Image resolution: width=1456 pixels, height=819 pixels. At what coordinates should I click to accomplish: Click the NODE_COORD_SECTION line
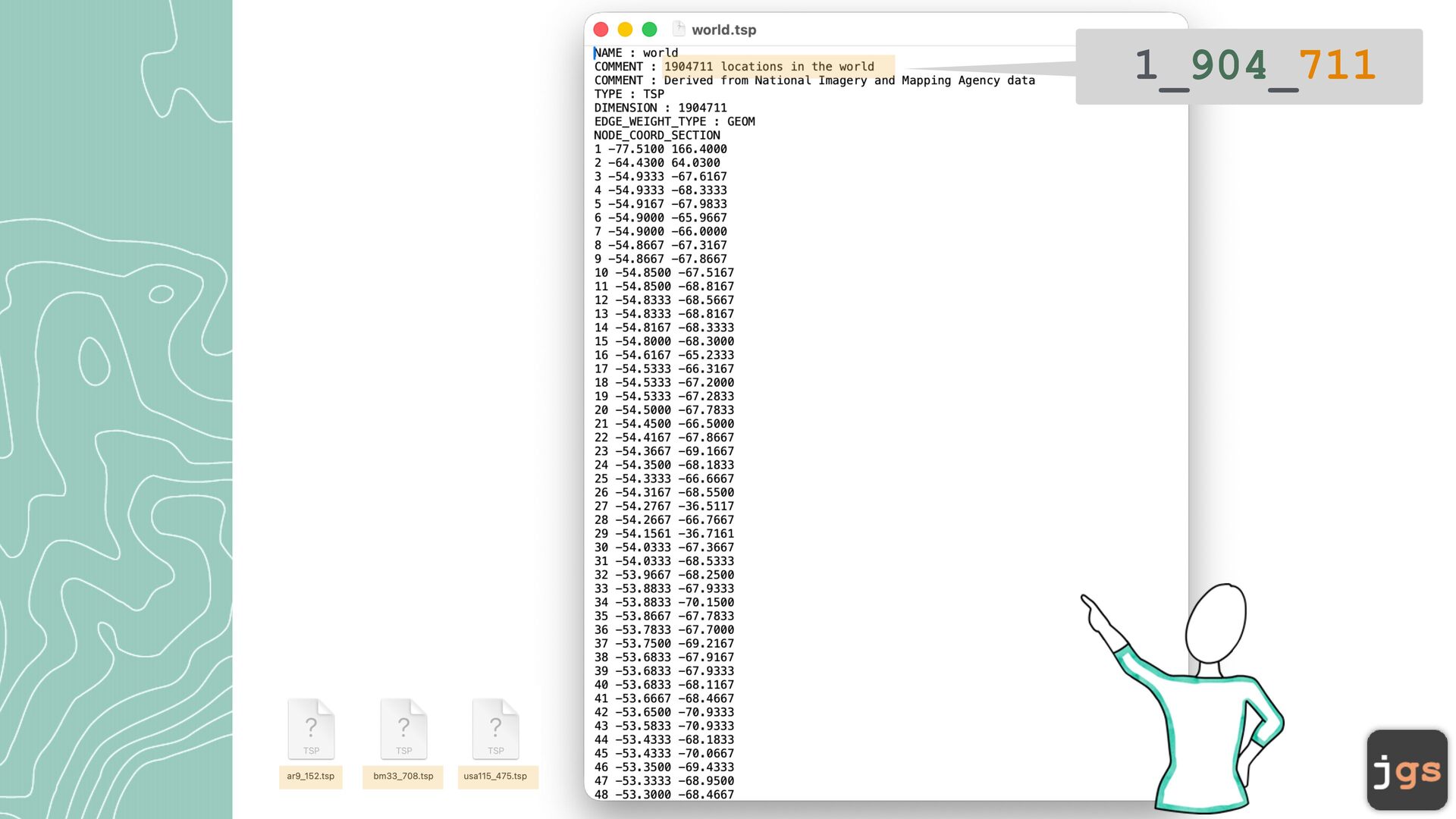tap(657, 135)
